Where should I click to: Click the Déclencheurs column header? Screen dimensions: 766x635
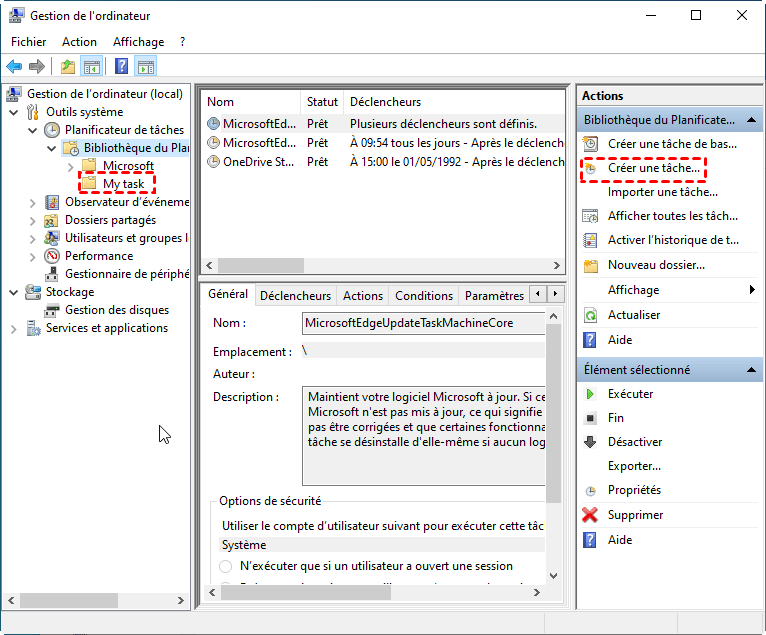[454, 102]
